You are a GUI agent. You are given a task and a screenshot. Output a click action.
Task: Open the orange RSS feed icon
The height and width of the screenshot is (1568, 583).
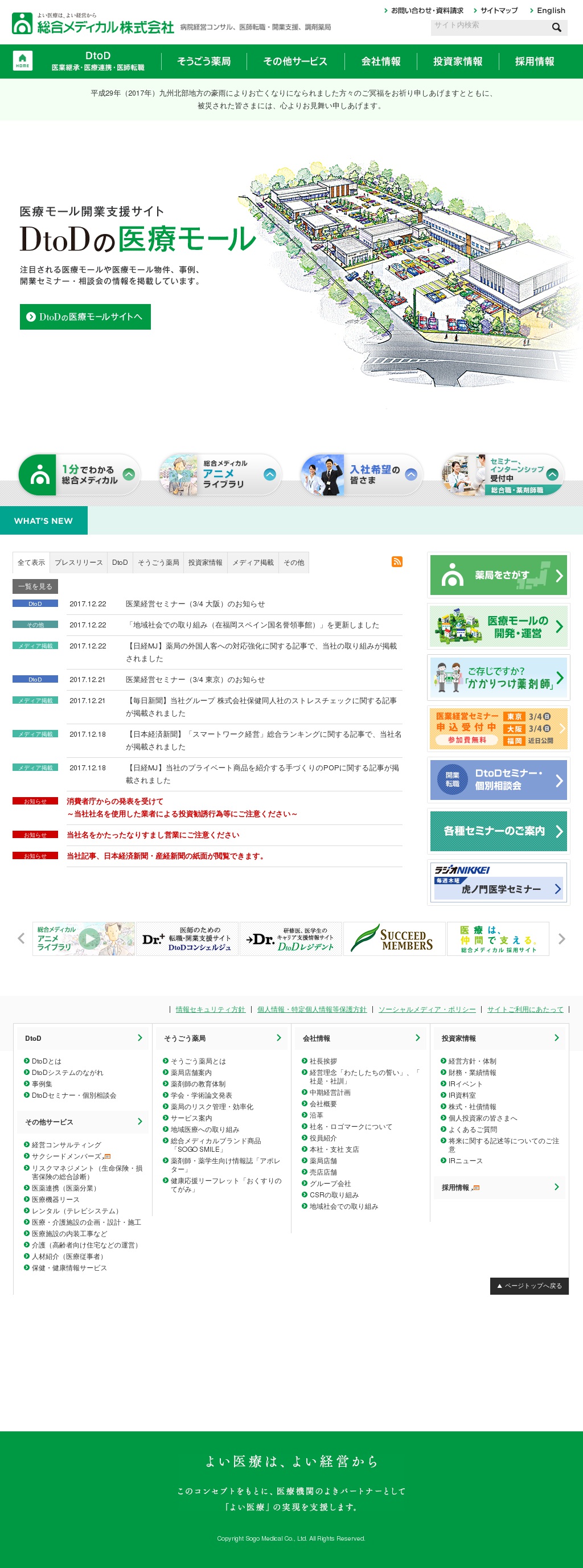[x=397, y=562]
